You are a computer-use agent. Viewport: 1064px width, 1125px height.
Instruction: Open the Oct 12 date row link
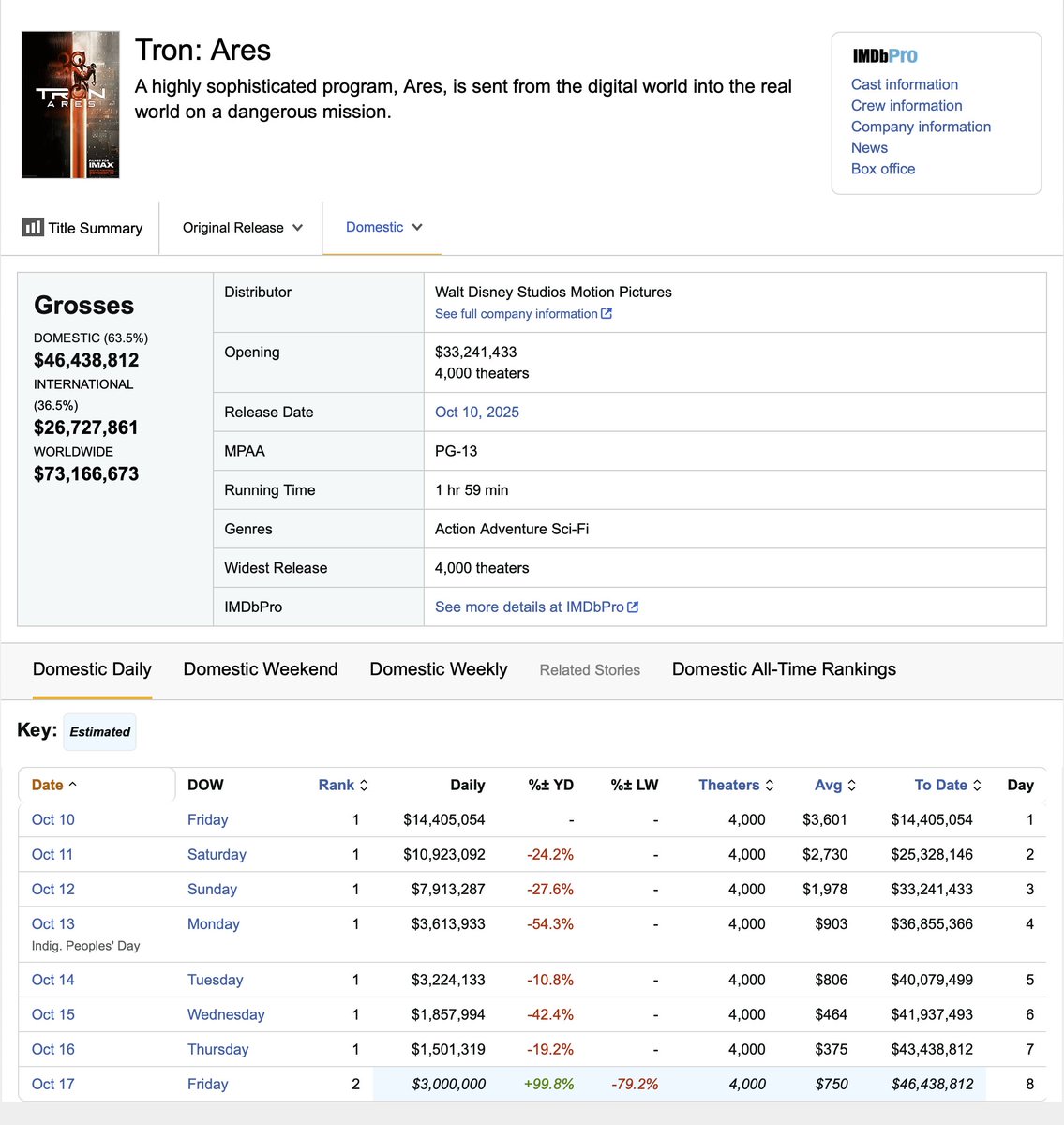[x=53, y=889]
